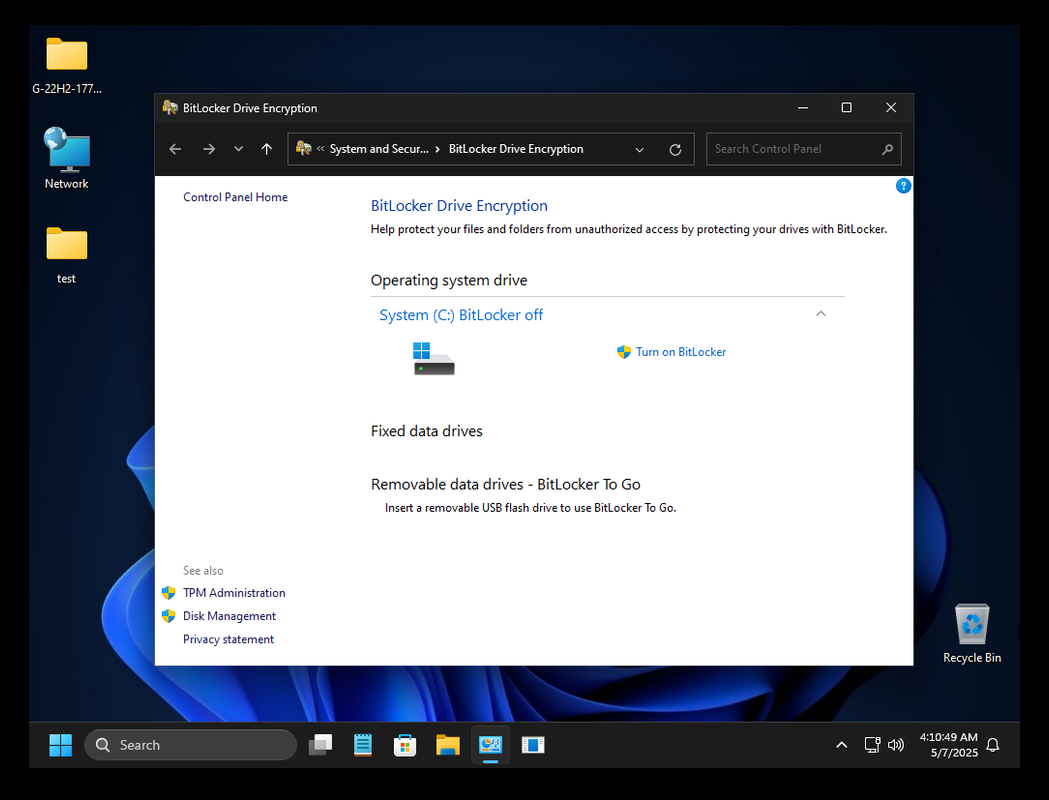Click shield icon beside Turn on BitLocker

click(x=624, y=352)
